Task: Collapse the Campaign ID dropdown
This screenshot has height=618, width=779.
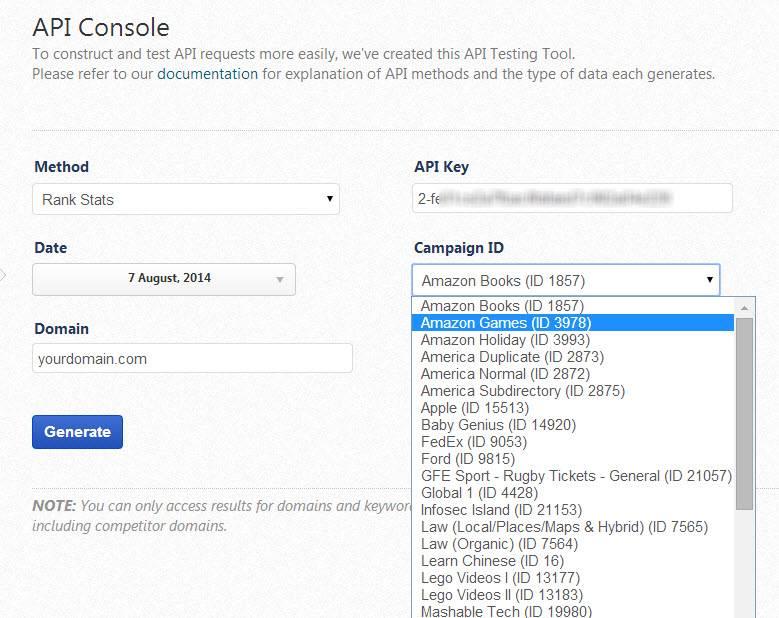Action: 565,280
